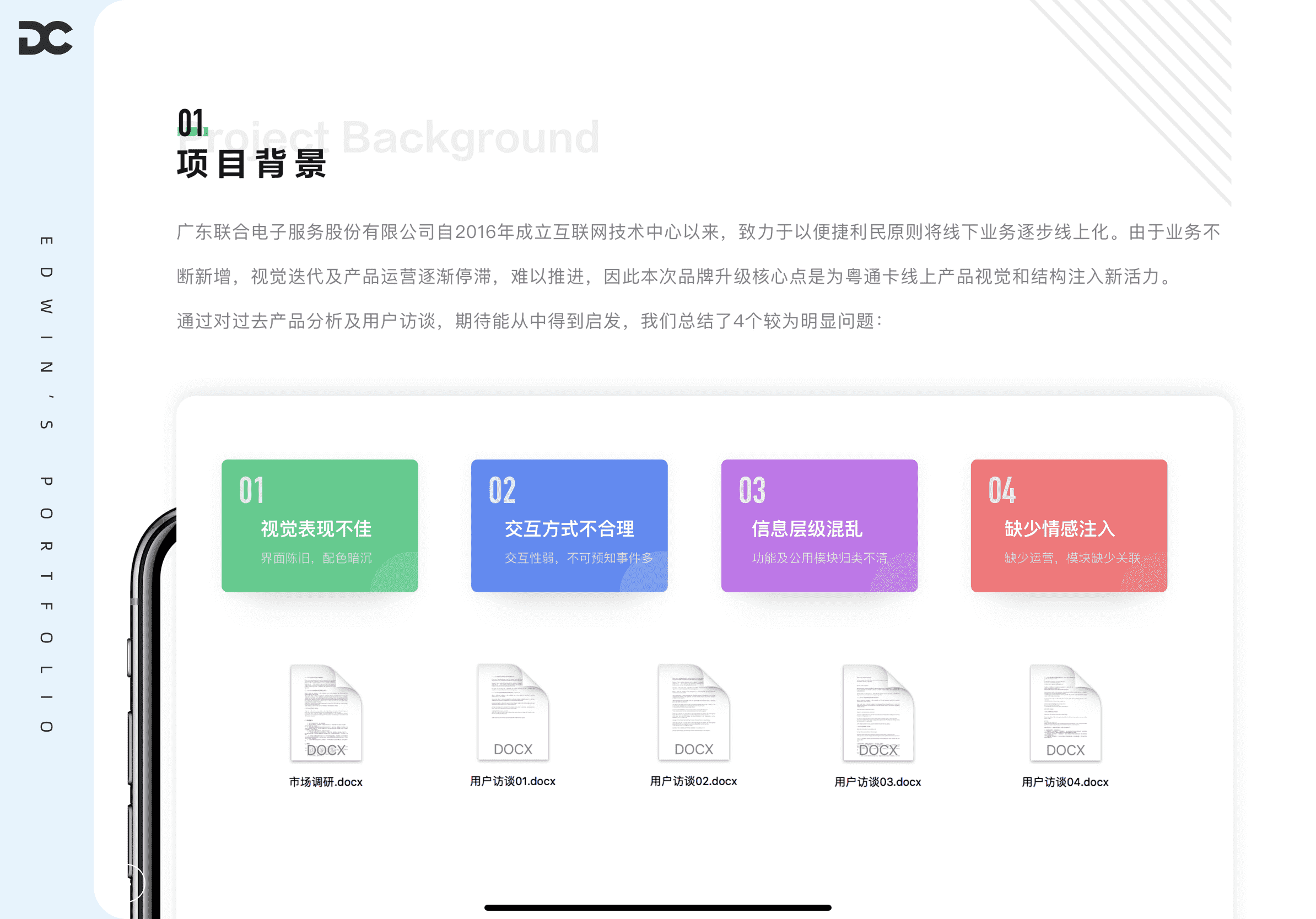The width and height of the screenshot is (1316, 919).
Task: Click the black home indicator bar
Action: [x=657, y=907]
